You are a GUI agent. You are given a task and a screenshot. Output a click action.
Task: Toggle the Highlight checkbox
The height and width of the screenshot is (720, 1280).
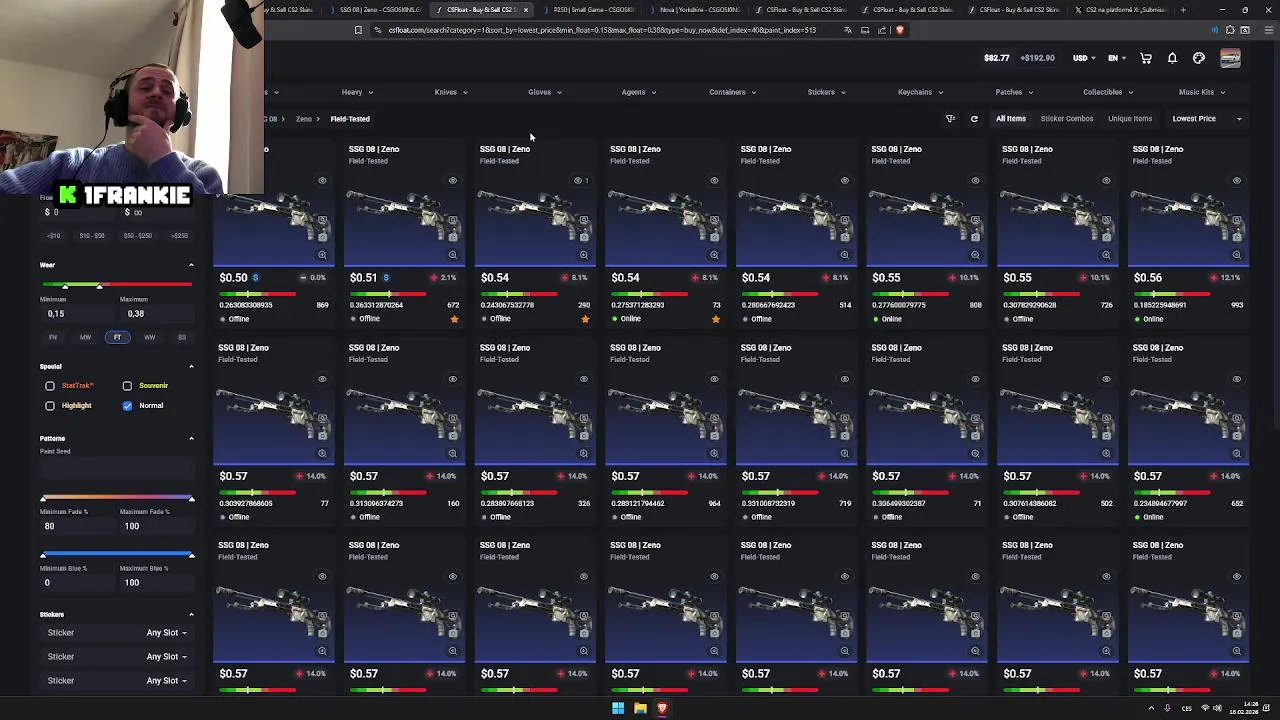[50, 406]
